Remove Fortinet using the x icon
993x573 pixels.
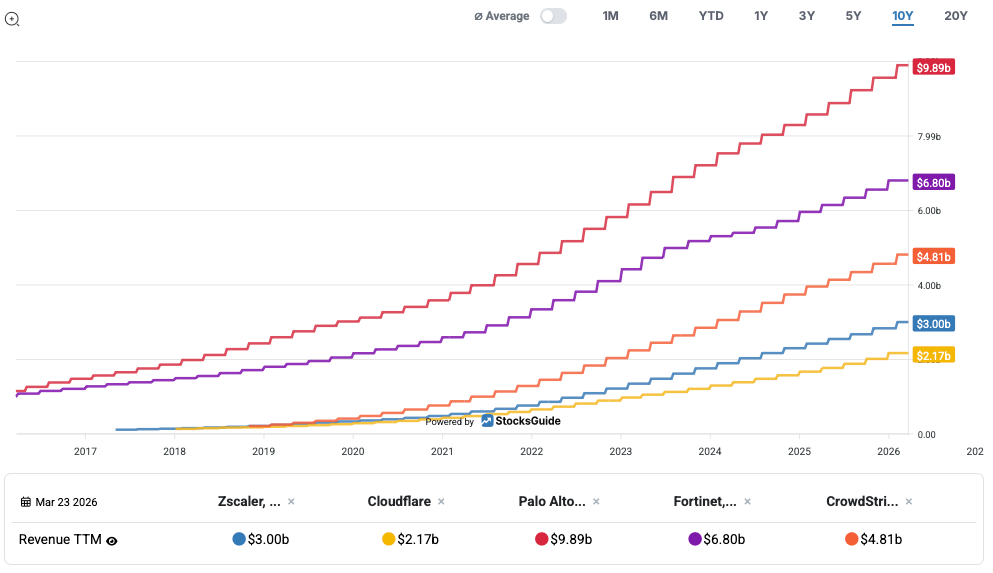747,501
